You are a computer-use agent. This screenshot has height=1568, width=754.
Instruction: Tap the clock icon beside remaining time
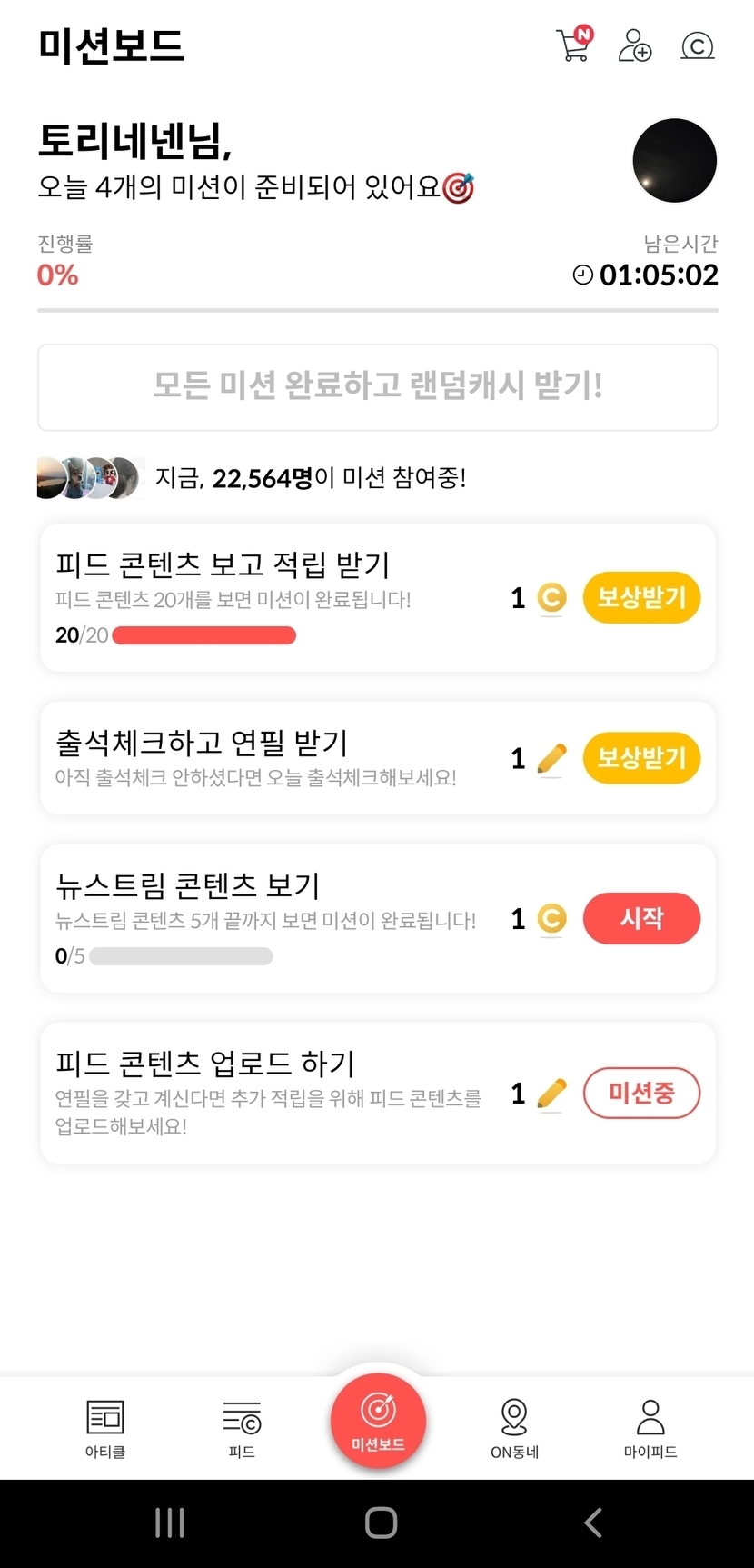click(x=582, y=275)
